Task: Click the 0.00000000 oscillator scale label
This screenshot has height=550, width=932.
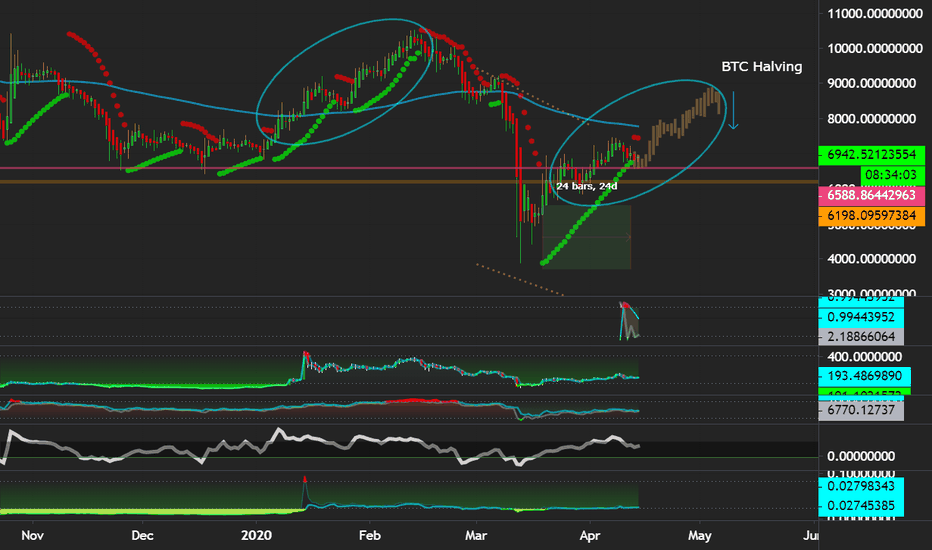Action: 861,456
